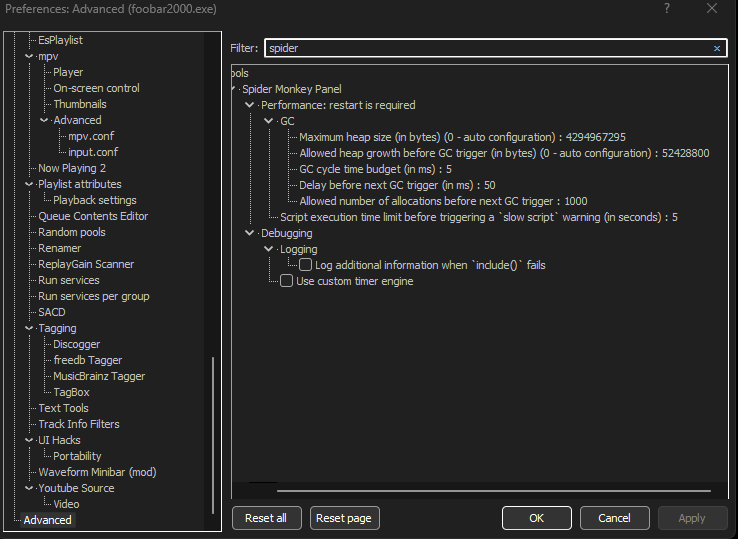
Task: Confirm preferences with OK
Action: click(537, 518)
